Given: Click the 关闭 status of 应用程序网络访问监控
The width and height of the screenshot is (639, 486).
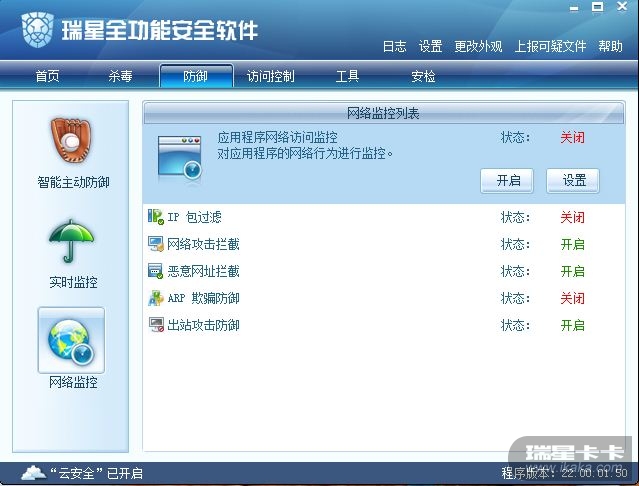Looking at the screenshot, I should coord(573,137).
